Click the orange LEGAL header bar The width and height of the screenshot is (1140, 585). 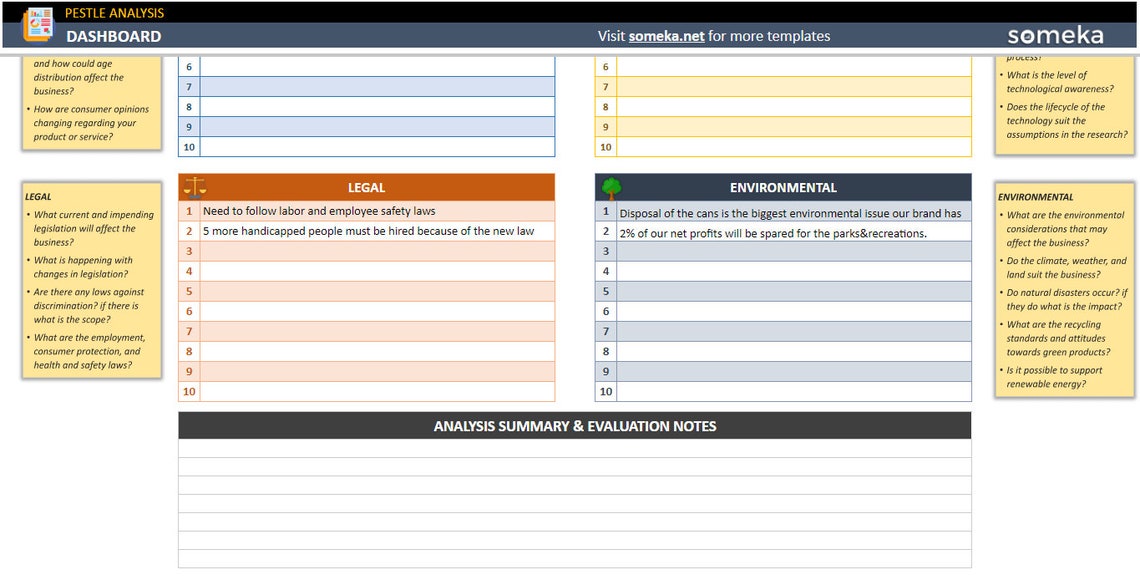[366, 187]
